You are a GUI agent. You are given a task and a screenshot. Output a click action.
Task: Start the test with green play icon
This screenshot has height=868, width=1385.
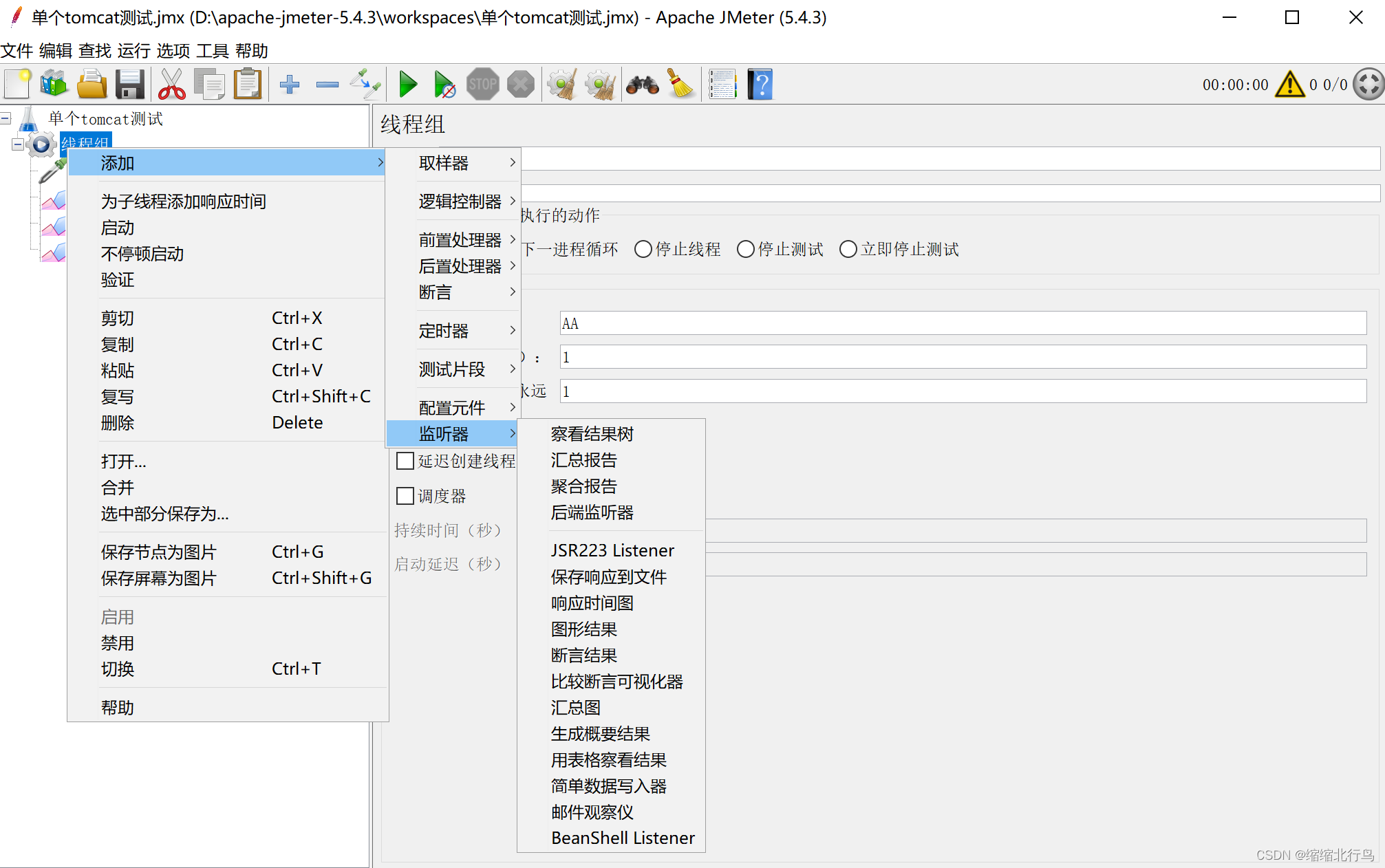pos(408,85)
